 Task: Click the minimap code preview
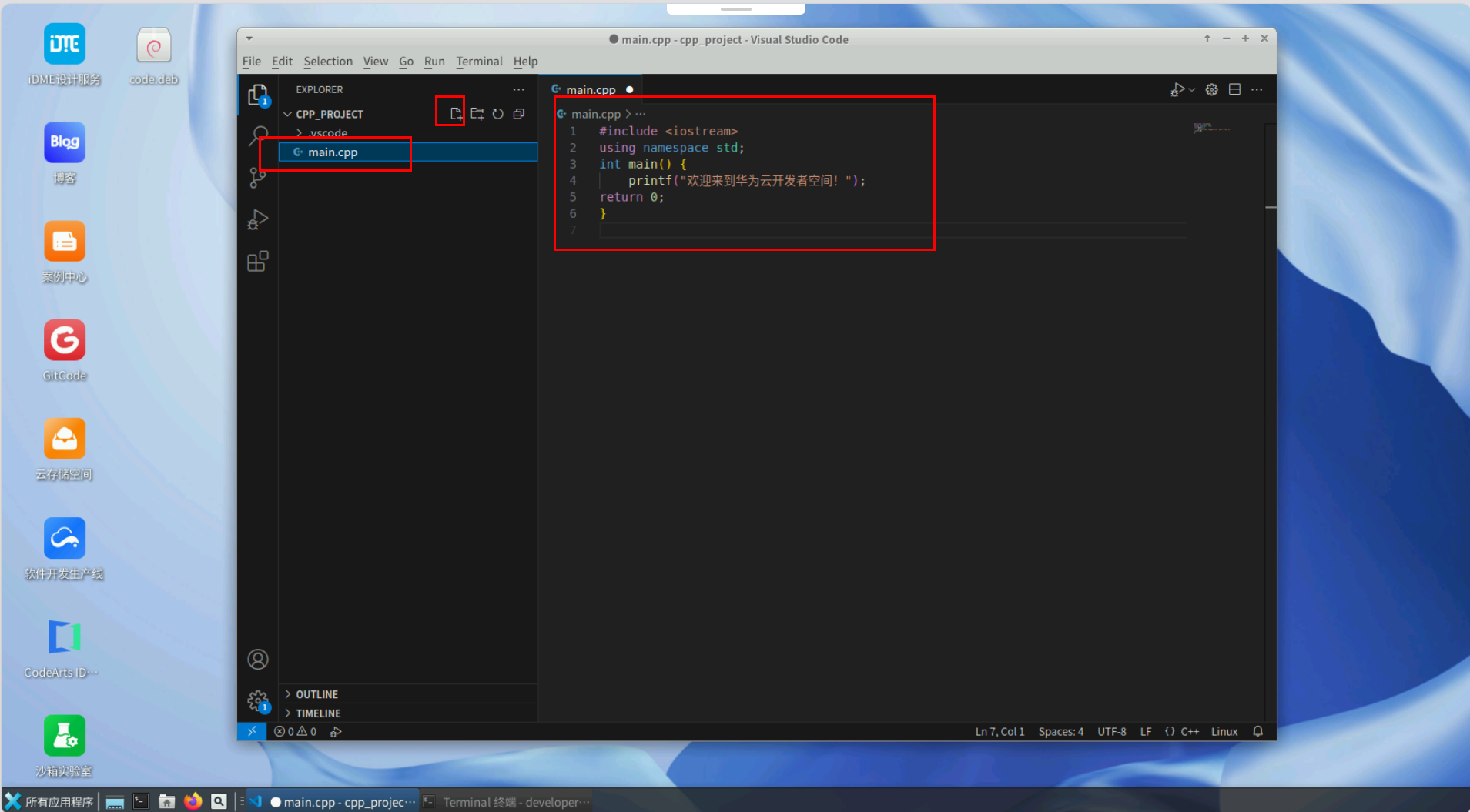click(x=1211, y=128)
